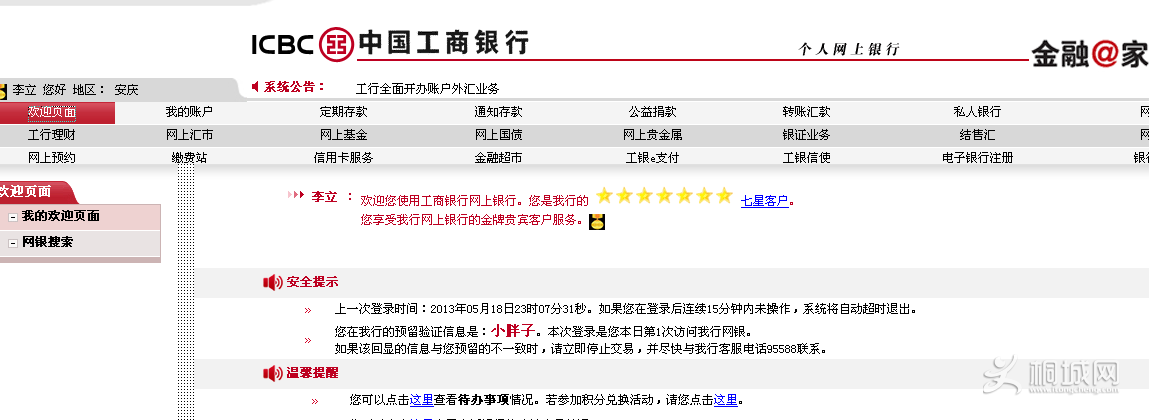The height and width of the screenshot is (420, 1149).
Task: Open the 网上预约 menu
Action: pos(51,158)
